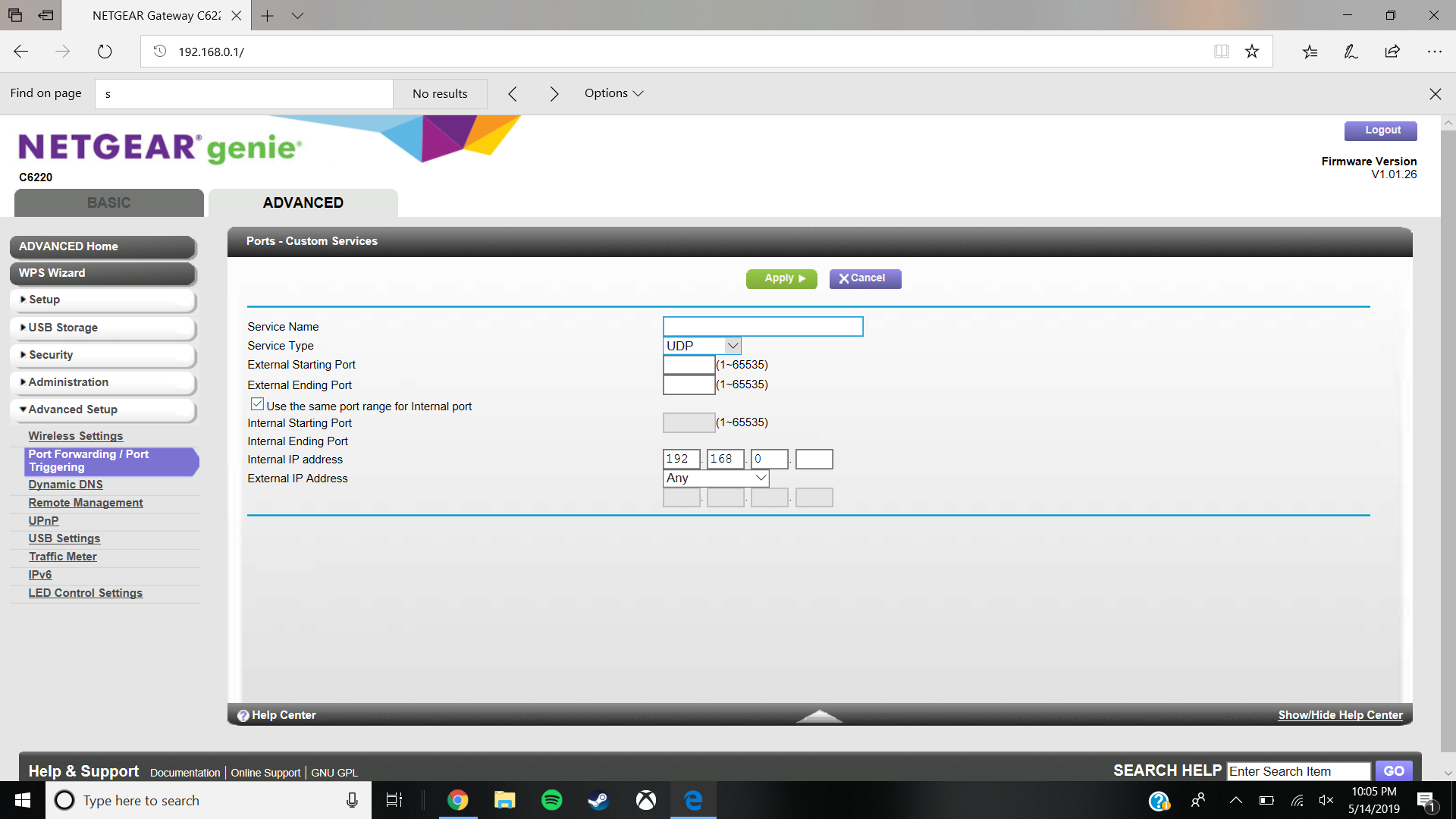Open Spotify from the taskbar
1456x819 pixels.
point(551,800)
